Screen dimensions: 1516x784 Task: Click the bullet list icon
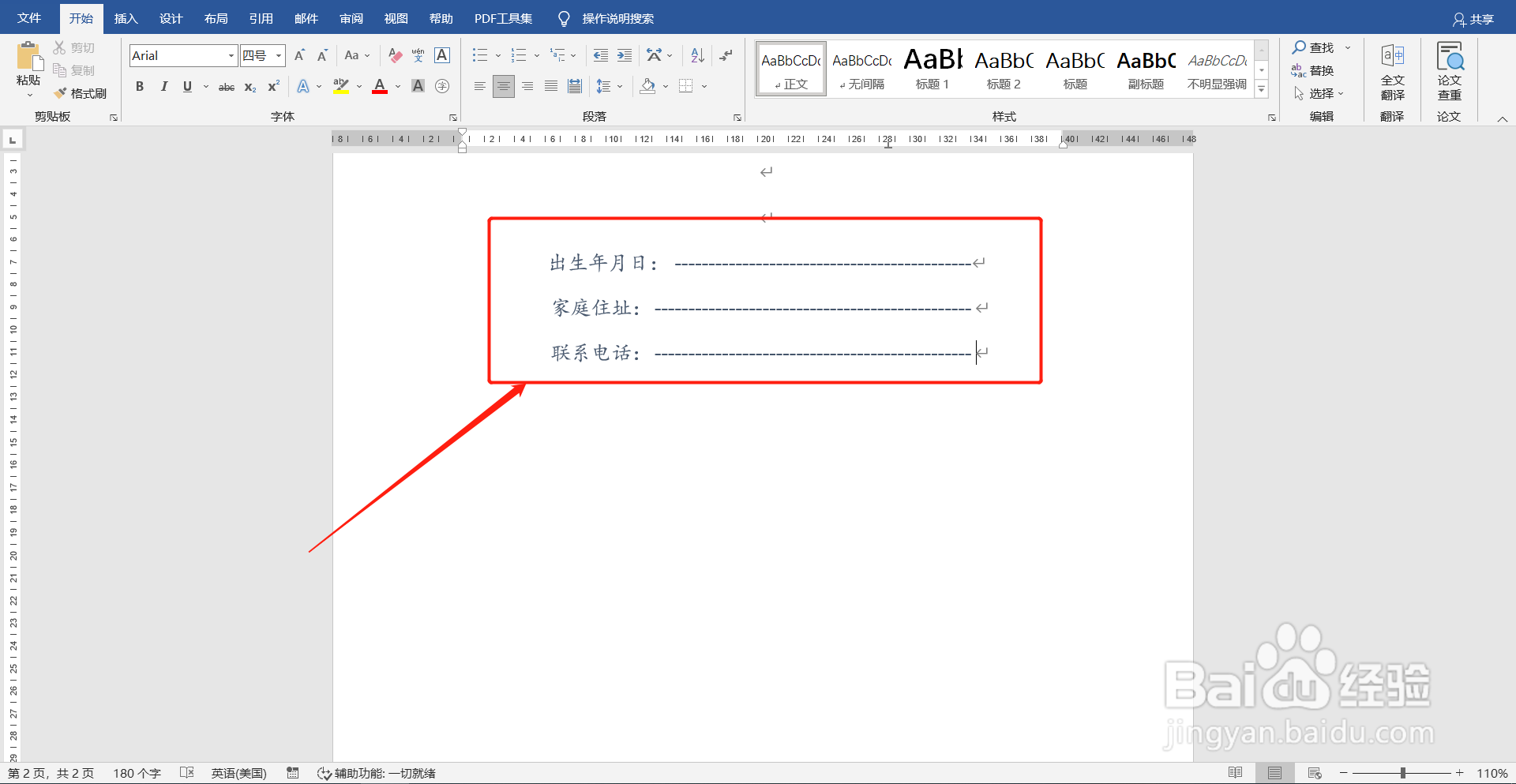(x=480, y=55)
